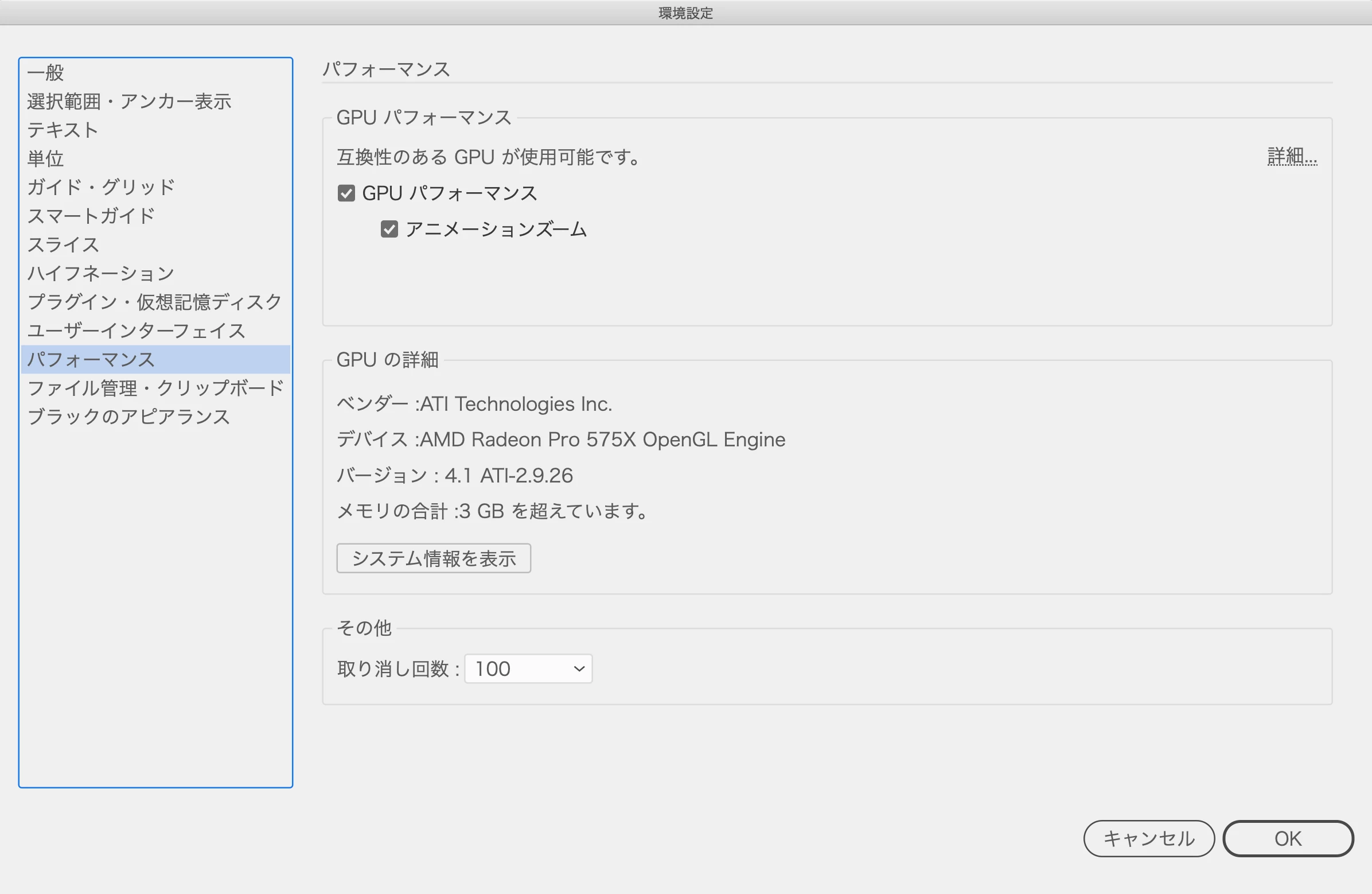
Task: Click the キャンセル button
Action: [x=1148, y=838]
